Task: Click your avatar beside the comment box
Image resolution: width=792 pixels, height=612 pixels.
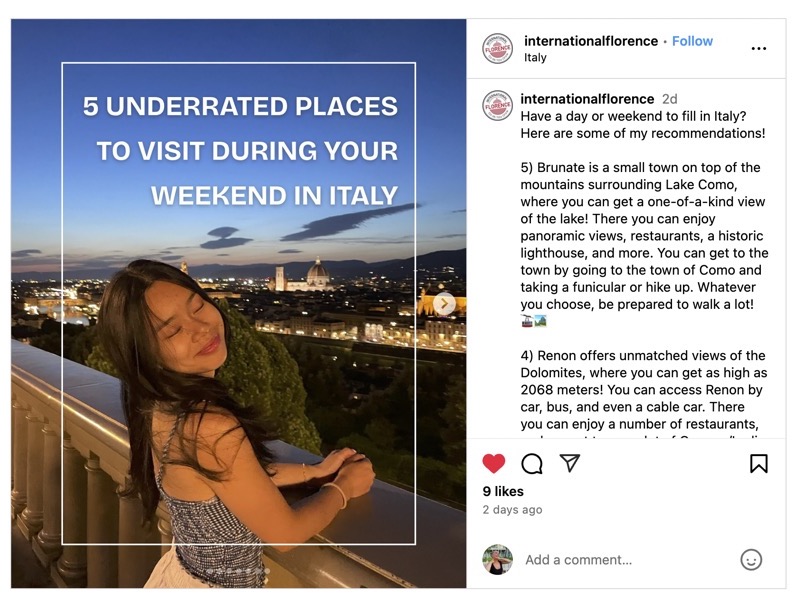Action: (x=497, y=560)
